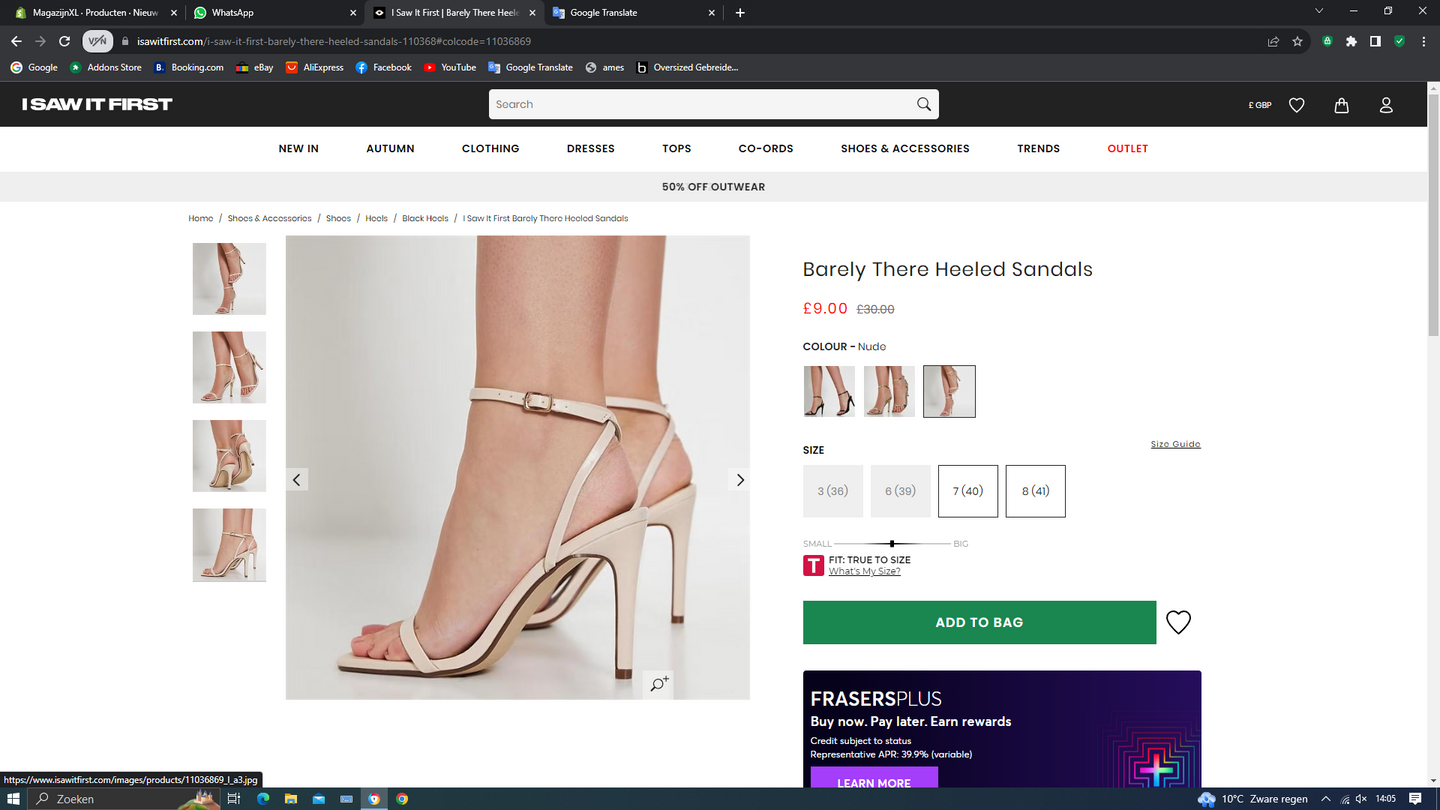
Task: Click the Add to Bag button
Action: [979, 622]
